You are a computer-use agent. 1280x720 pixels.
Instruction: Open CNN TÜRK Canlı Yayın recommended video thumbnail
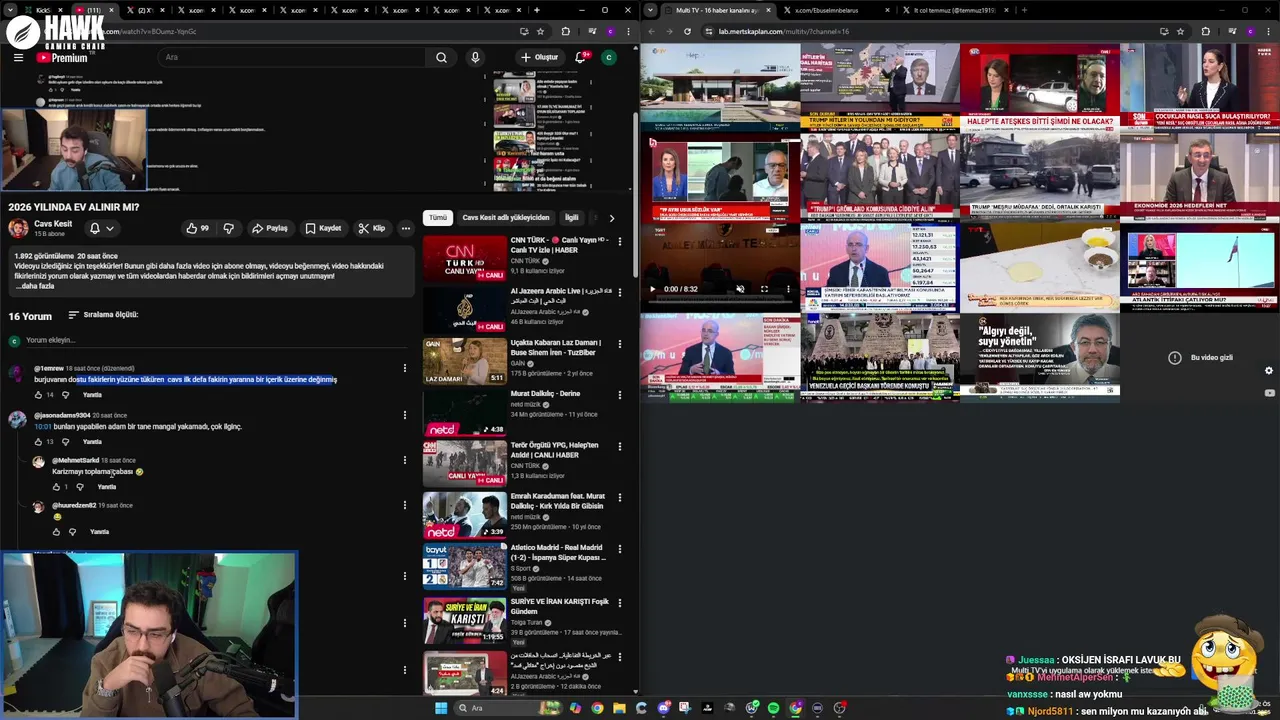point(464,258)
